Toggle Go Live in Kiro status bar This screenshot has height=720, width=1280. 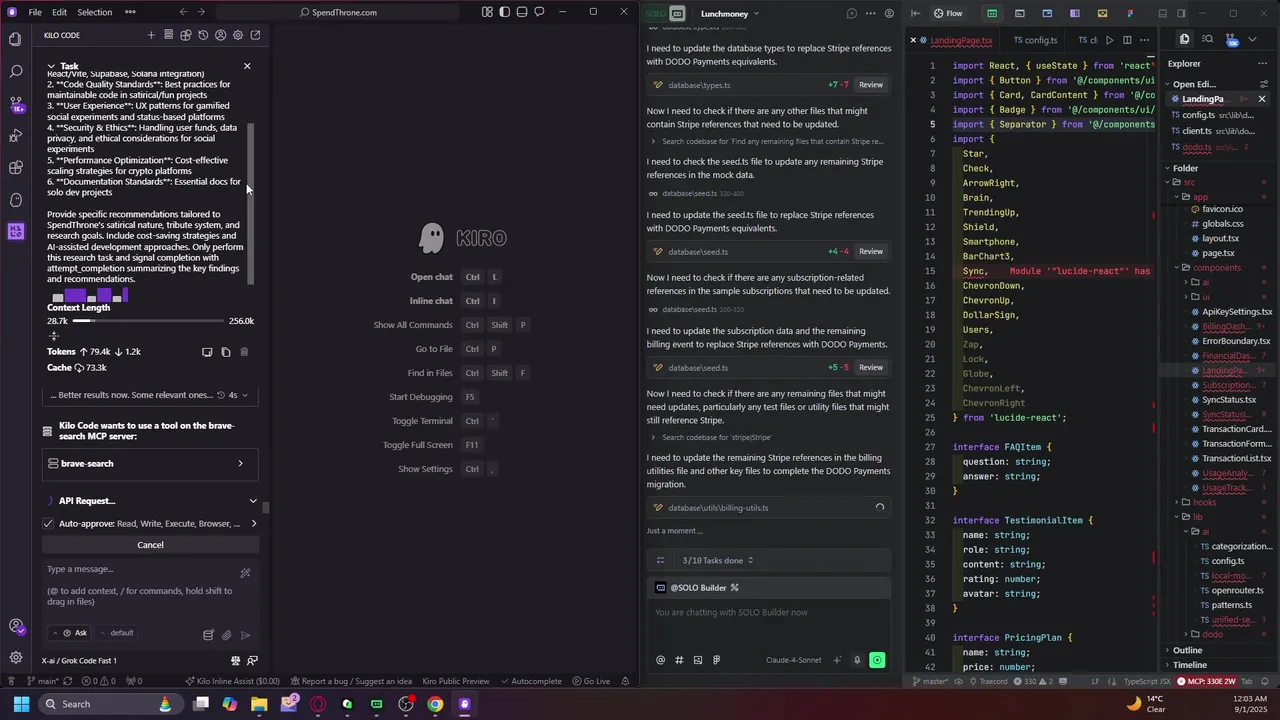(590, 681)
